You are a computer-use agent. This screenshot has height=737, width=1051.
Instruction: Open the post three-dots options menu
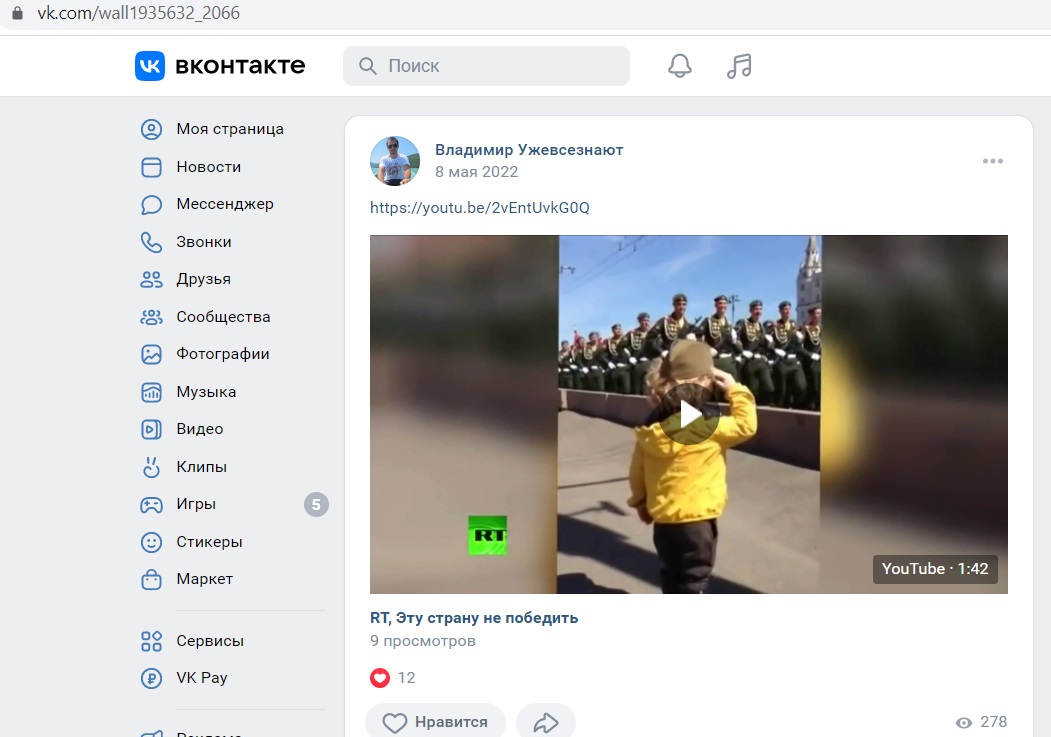993,161
